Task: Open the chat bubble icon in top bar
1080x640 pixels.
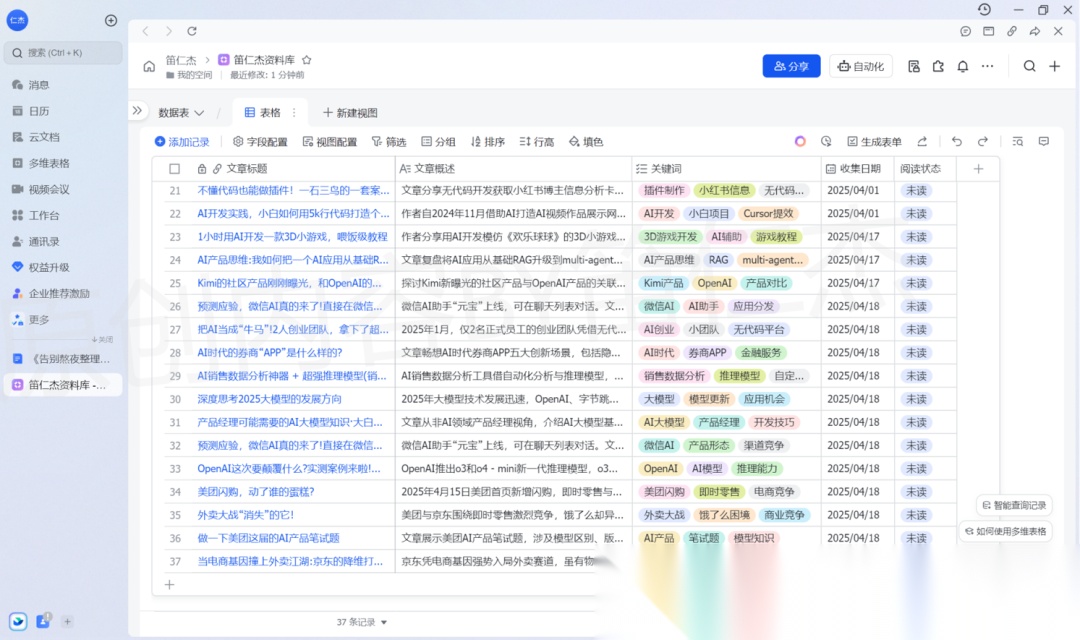Action: (966, 31)
